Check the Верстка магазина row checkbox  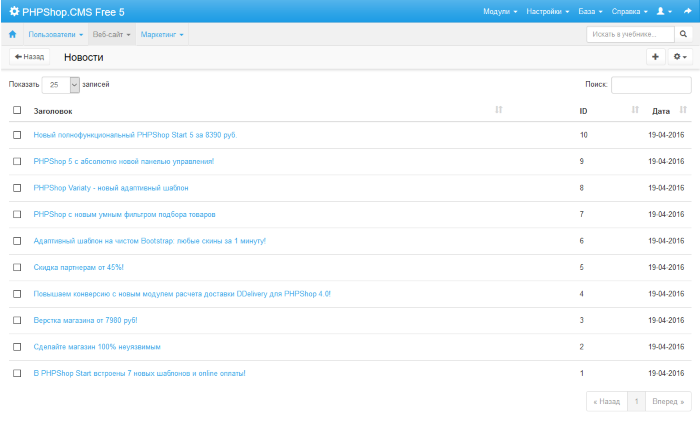(x=17, y=320)
